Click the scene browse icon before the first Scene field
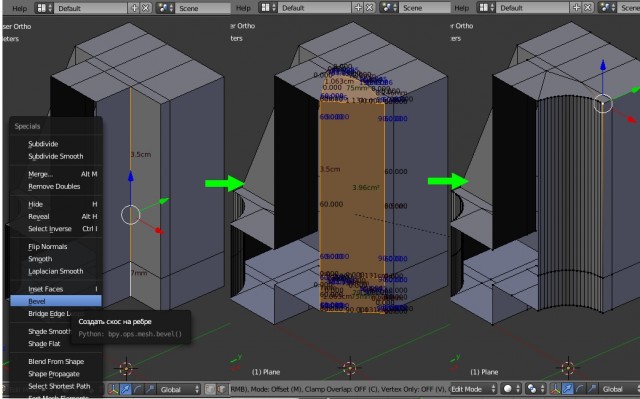The height and width of the screenshot is (399, 640). pos(165,8)
